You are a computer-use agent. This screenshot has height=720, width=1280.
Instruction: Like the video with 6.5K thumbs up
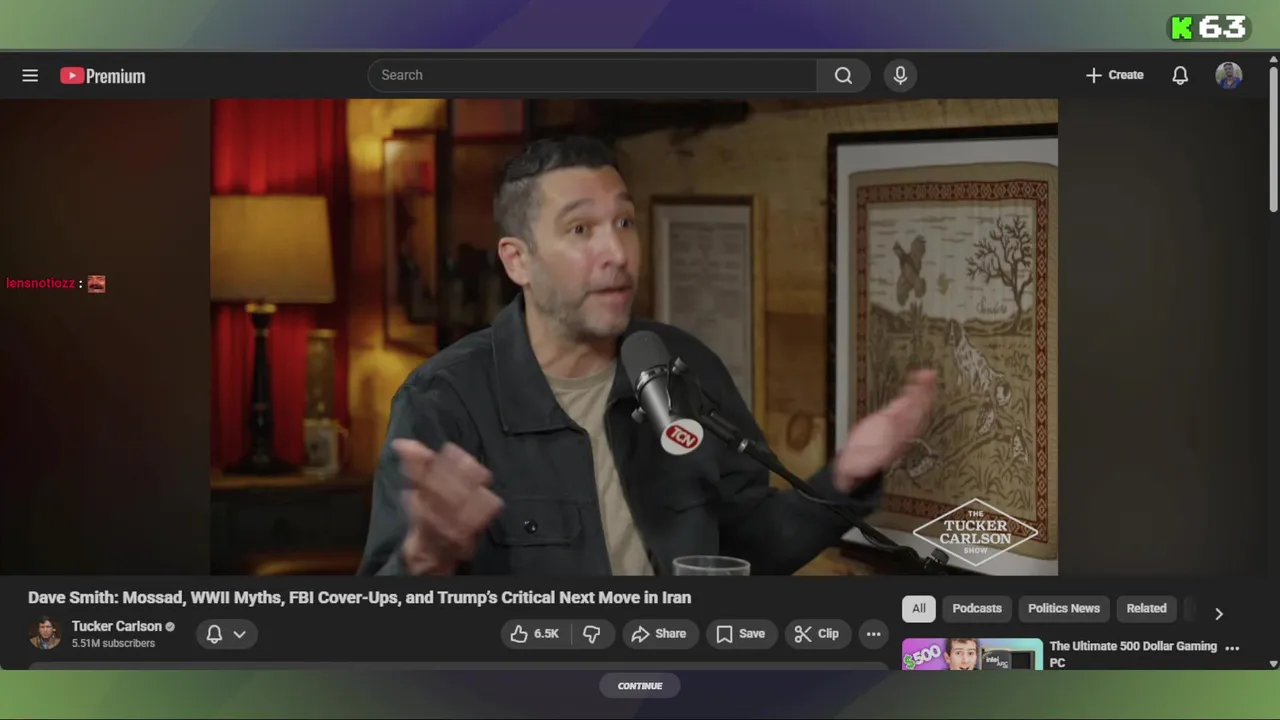tap(535, 634)
